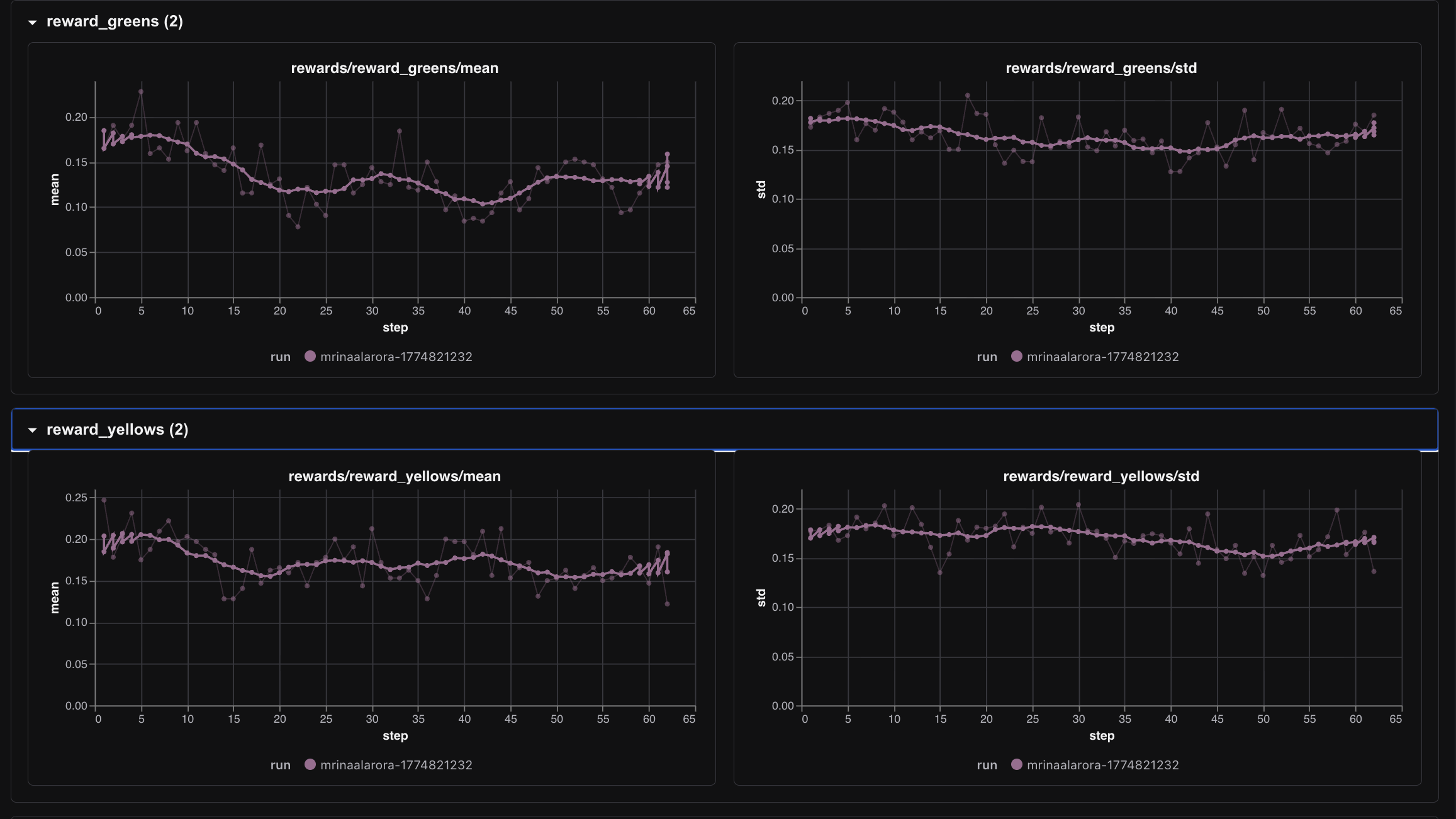Screen dimensions: 1456x819
Task: Click the std y-axis label on reward_greens/std chart
Action: [761, 189]
